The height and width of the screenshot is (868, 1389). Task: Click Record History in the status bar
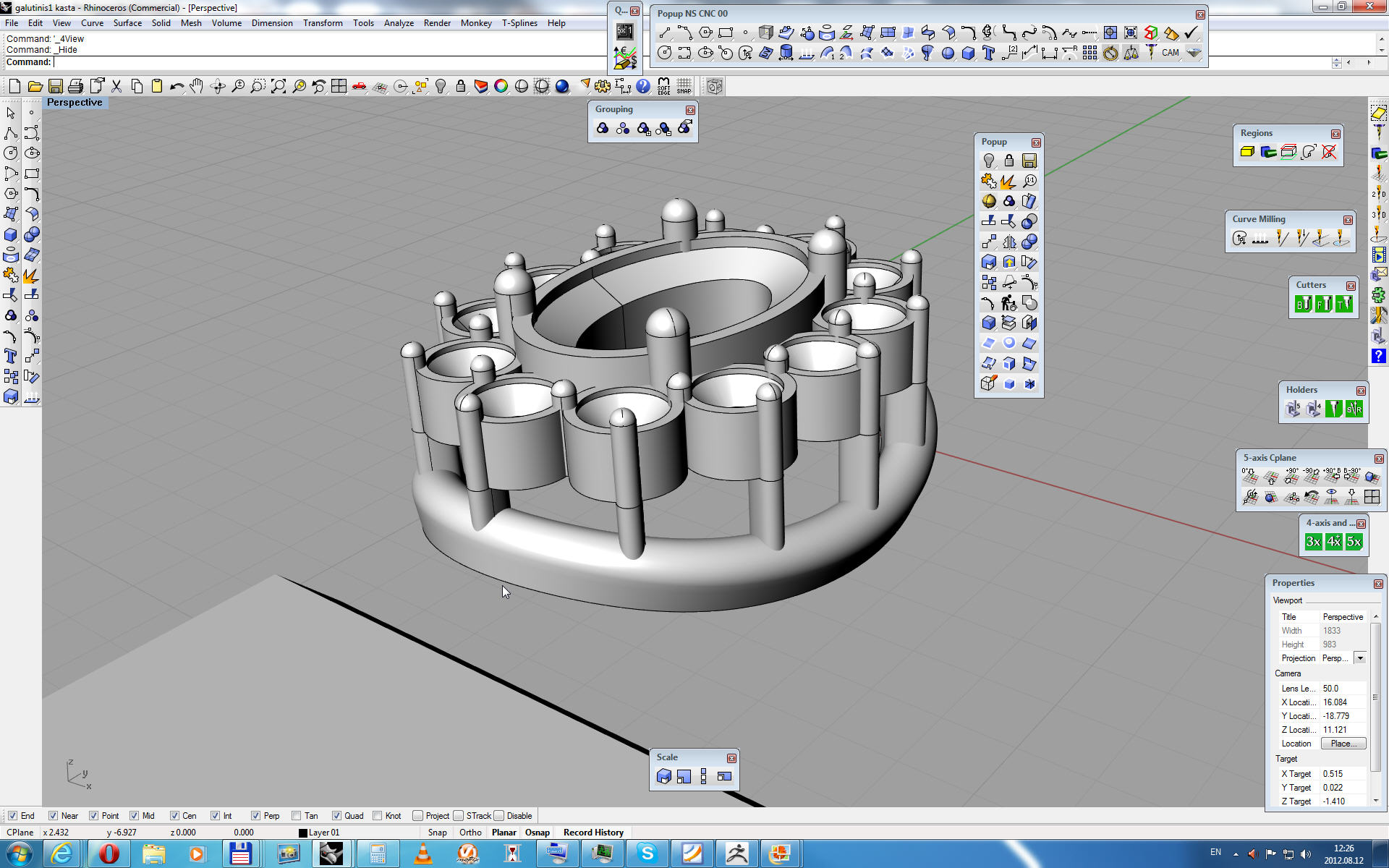(593, 833)
